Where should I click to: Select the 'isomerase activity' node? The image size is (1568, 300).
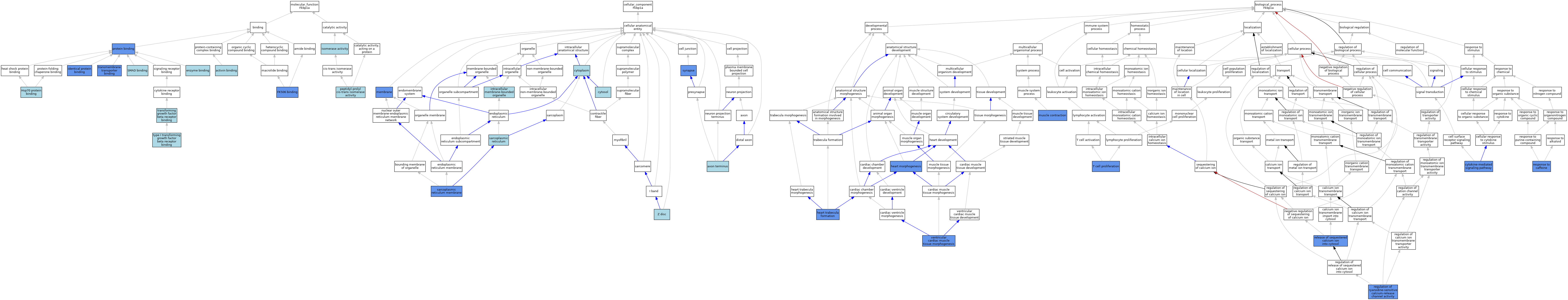(335, 49)
